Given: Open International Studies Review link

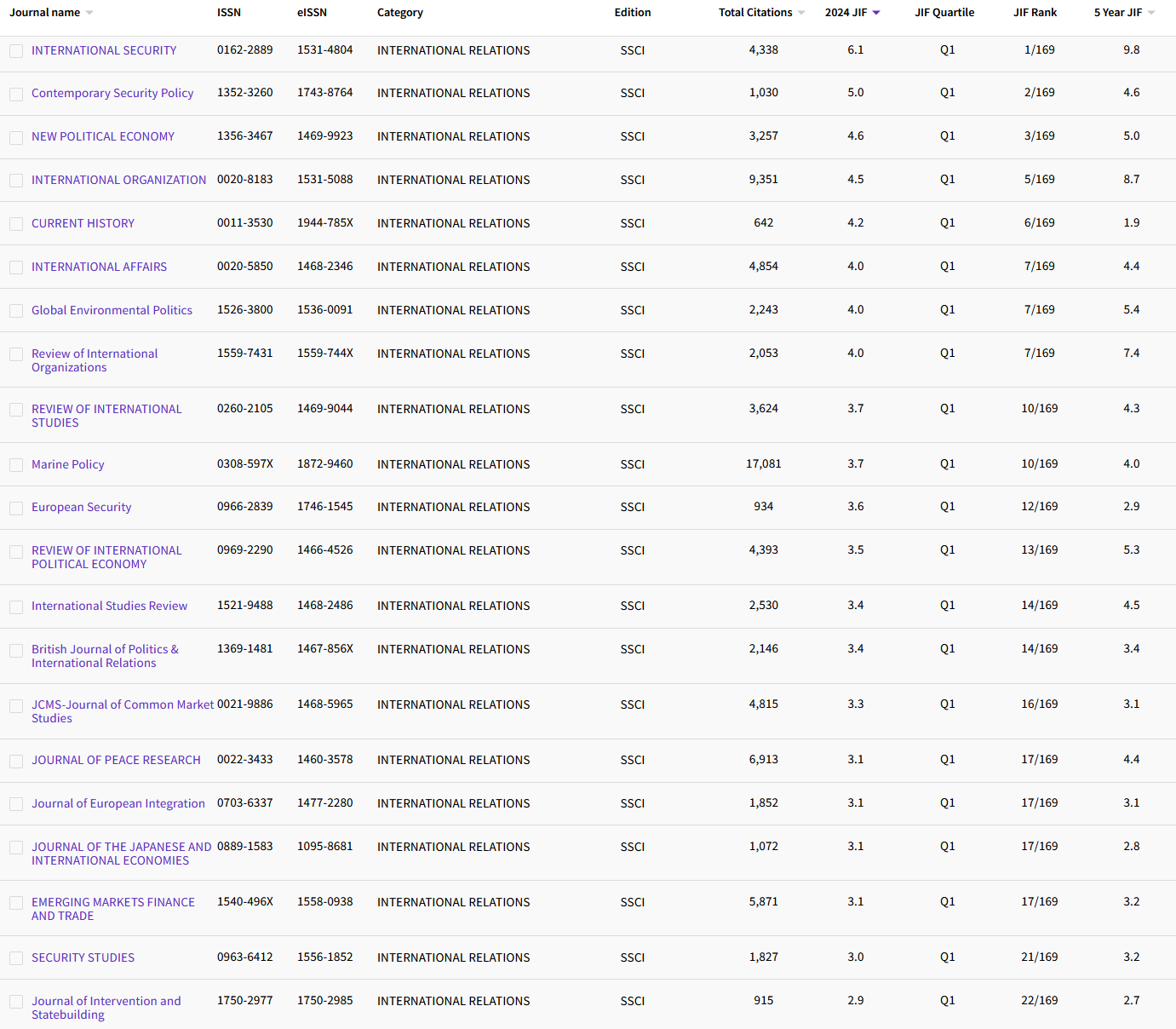Looking at the screenshot, I should click(109, 606).
